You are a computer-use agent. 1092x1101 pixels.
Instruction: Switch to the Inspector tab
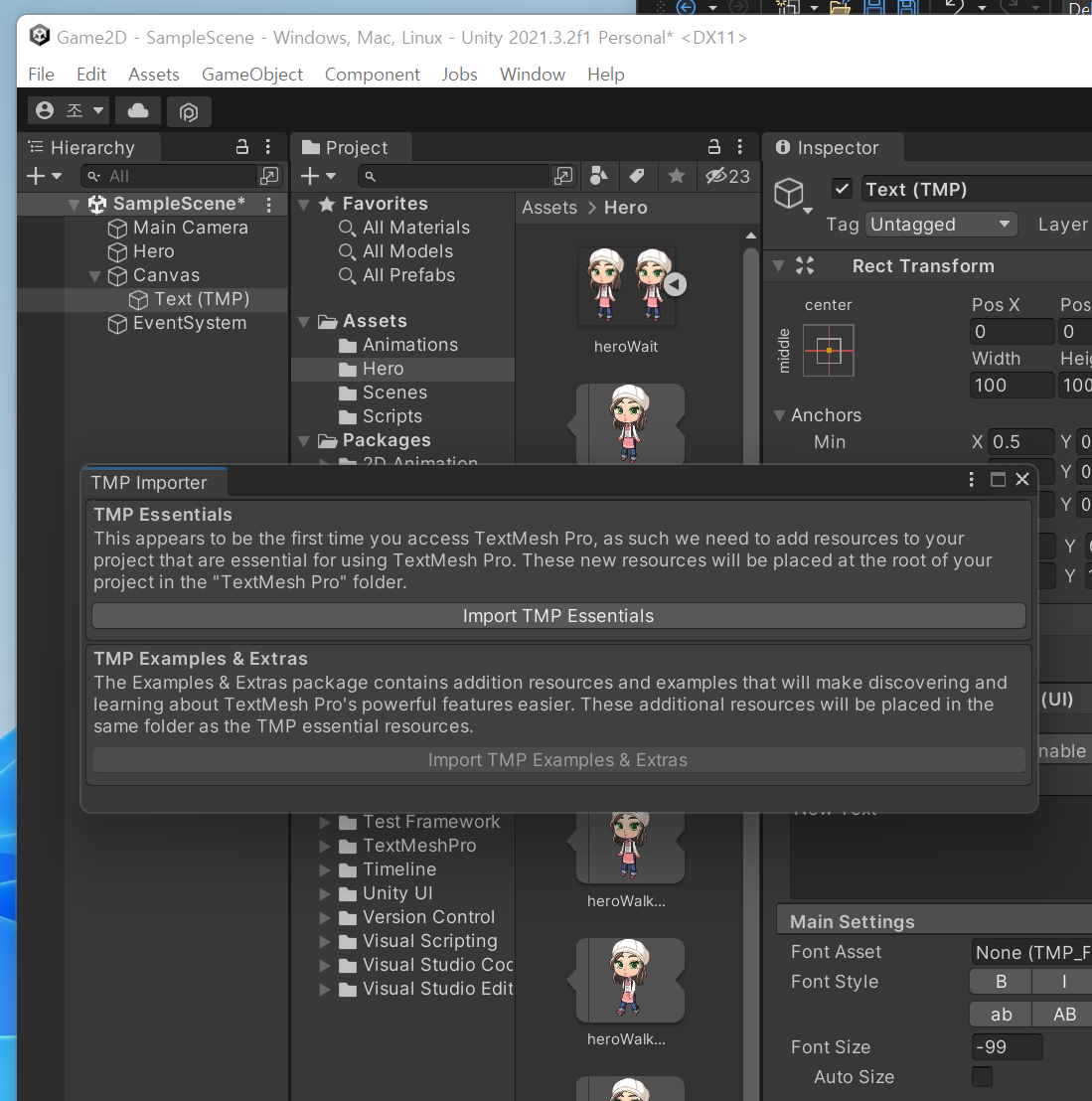[x=833, y=147]
